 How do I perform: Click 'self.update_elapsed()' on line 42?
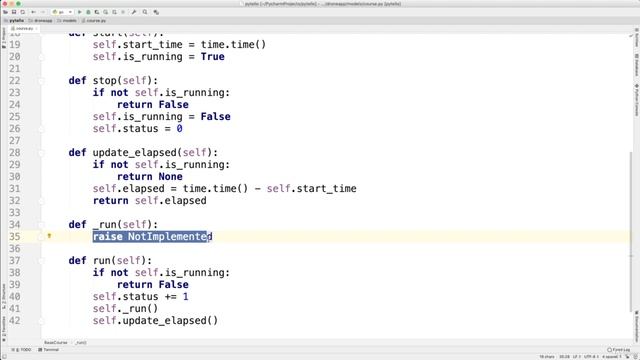tap(156, 320)
